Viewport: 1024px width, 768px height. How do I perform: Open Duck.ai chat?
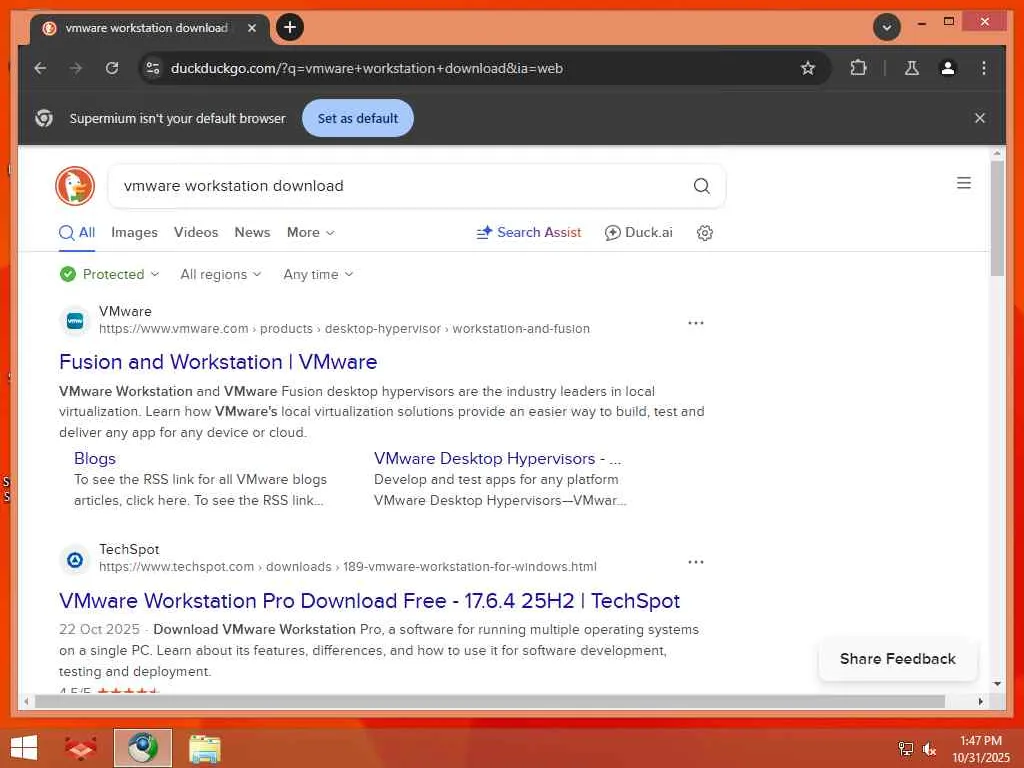pyautogui.click(x=639, y=232)
